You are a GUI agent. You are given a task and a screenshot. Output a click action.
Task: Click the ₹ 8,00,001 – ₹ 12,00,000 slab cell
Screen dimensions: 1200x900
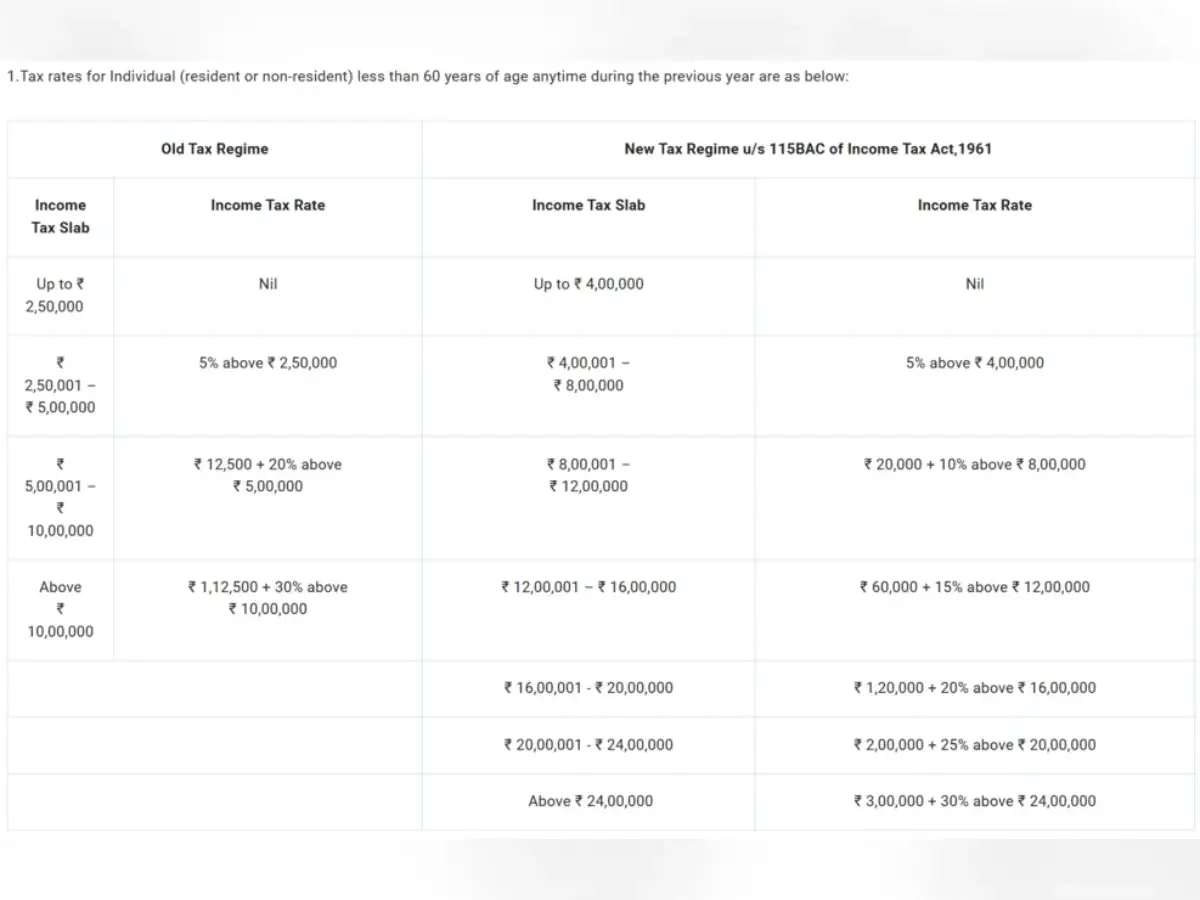coord(588,497)
